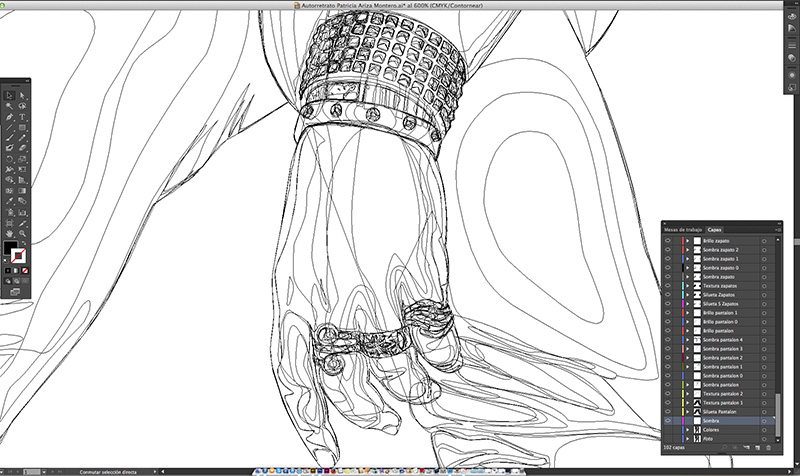Expand the Silueta Pantalon layer contents
The height and width of the screenshot is (476, 800).
coord(688,411)
